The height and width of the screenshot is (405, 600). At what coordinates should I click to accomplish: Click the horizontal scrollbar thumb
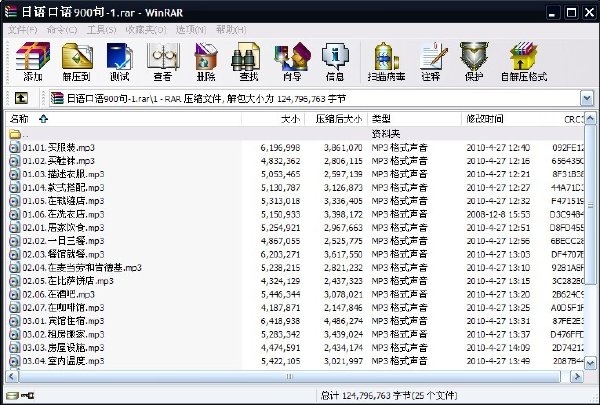click(290, 376)
